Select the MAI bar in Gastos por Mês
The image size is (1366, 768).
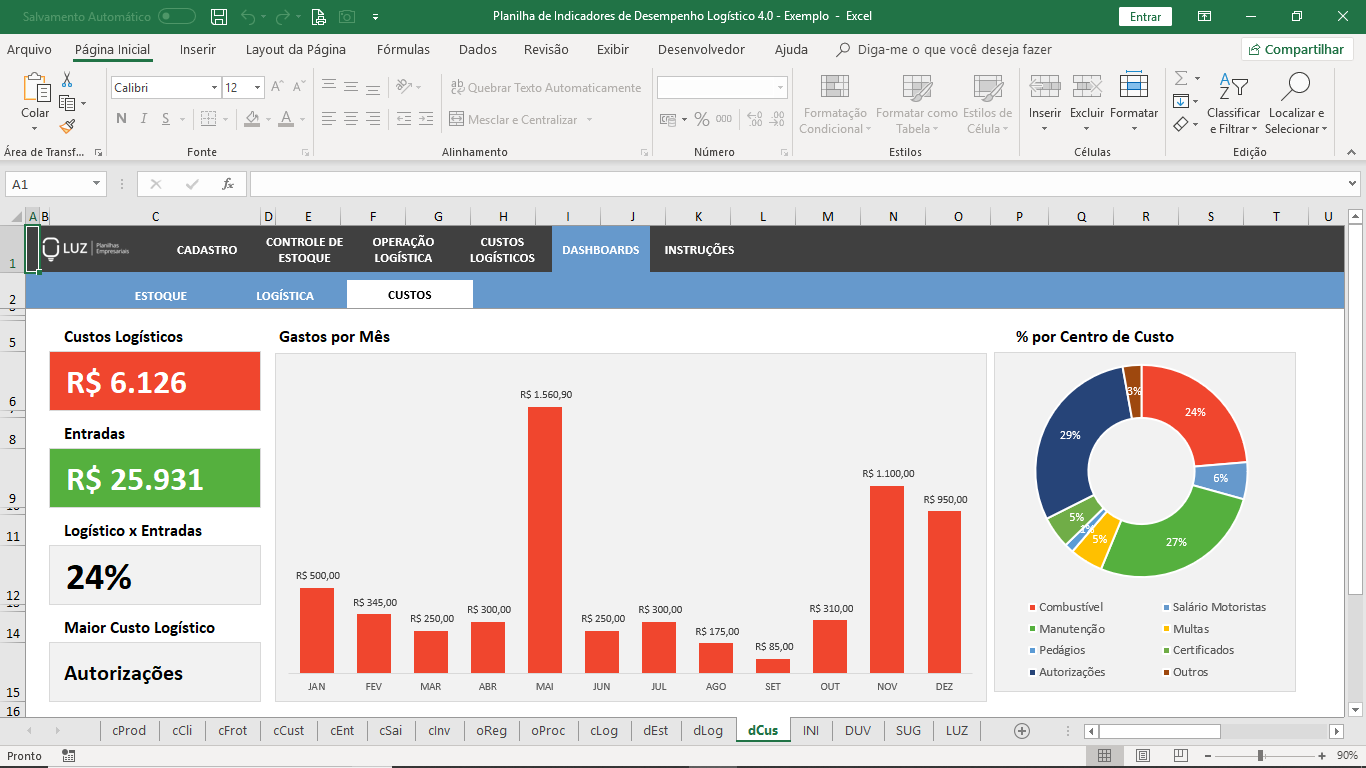coord(545,540)
